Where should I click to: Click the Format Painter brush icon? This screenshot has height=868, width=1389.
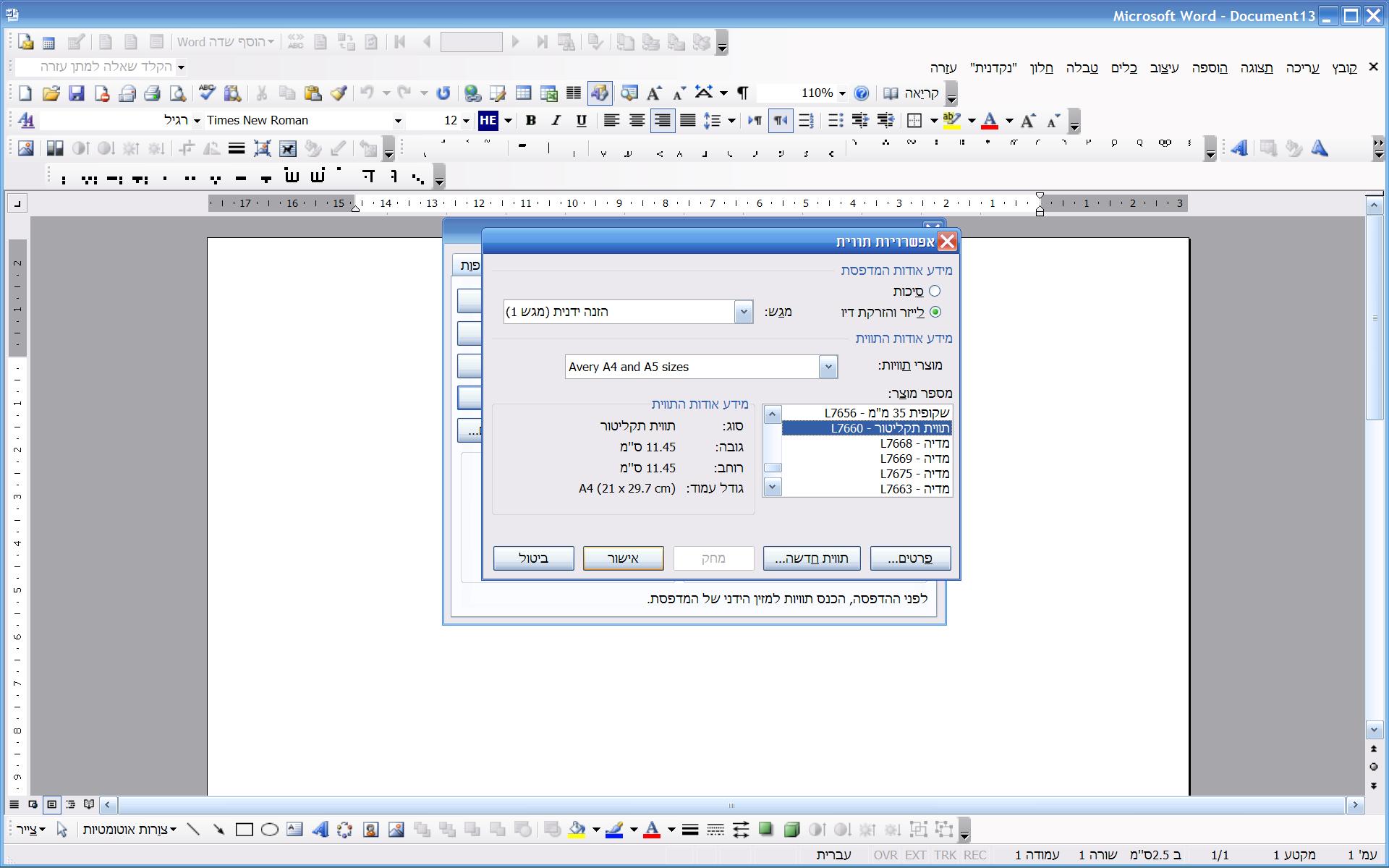[x=338, y=93]
